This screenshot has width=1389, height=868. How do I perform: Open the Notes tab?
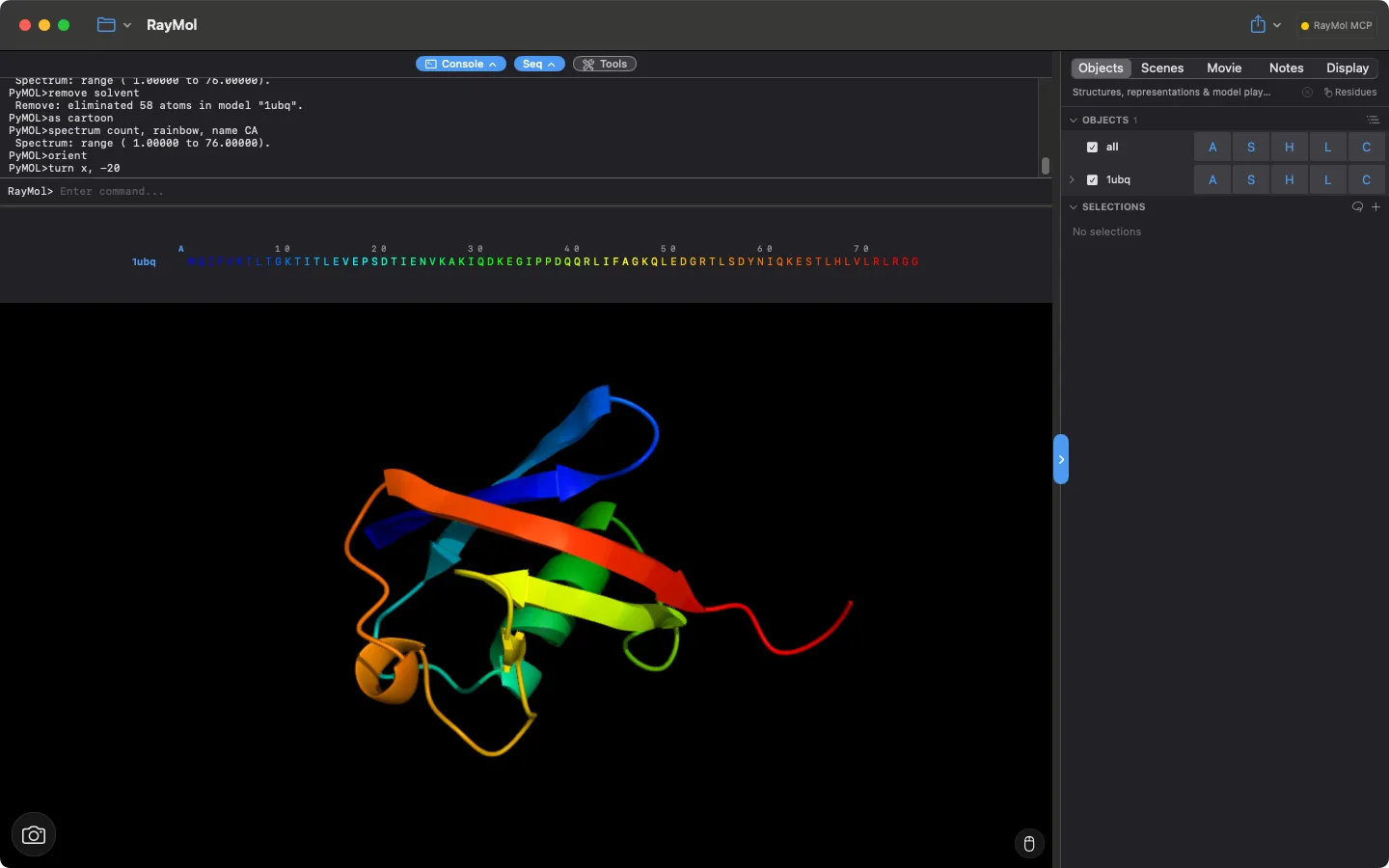click(x=1286, y=68)
